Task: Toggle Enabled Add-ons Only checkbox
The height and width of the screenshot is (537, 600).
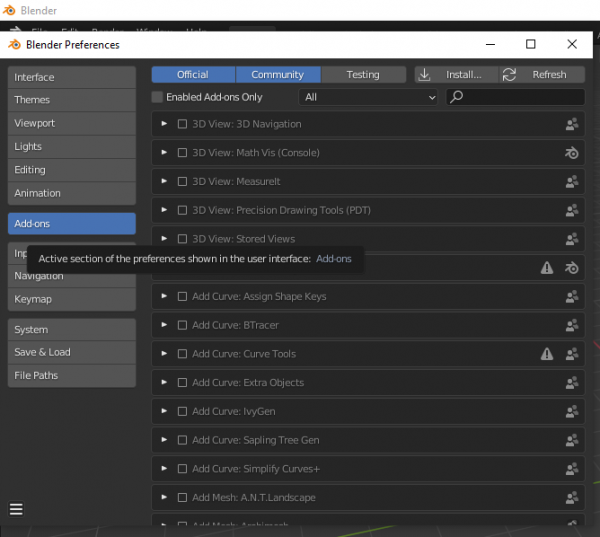Action: 157,97
